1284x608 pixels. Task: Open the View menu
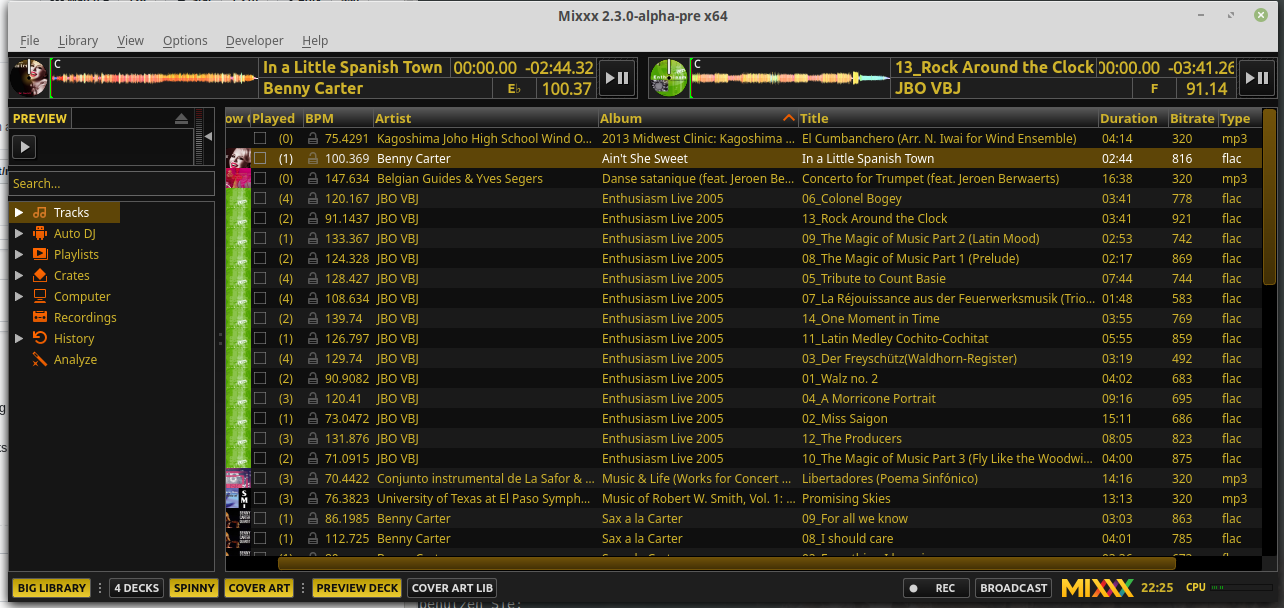click(x=130, y=41)
